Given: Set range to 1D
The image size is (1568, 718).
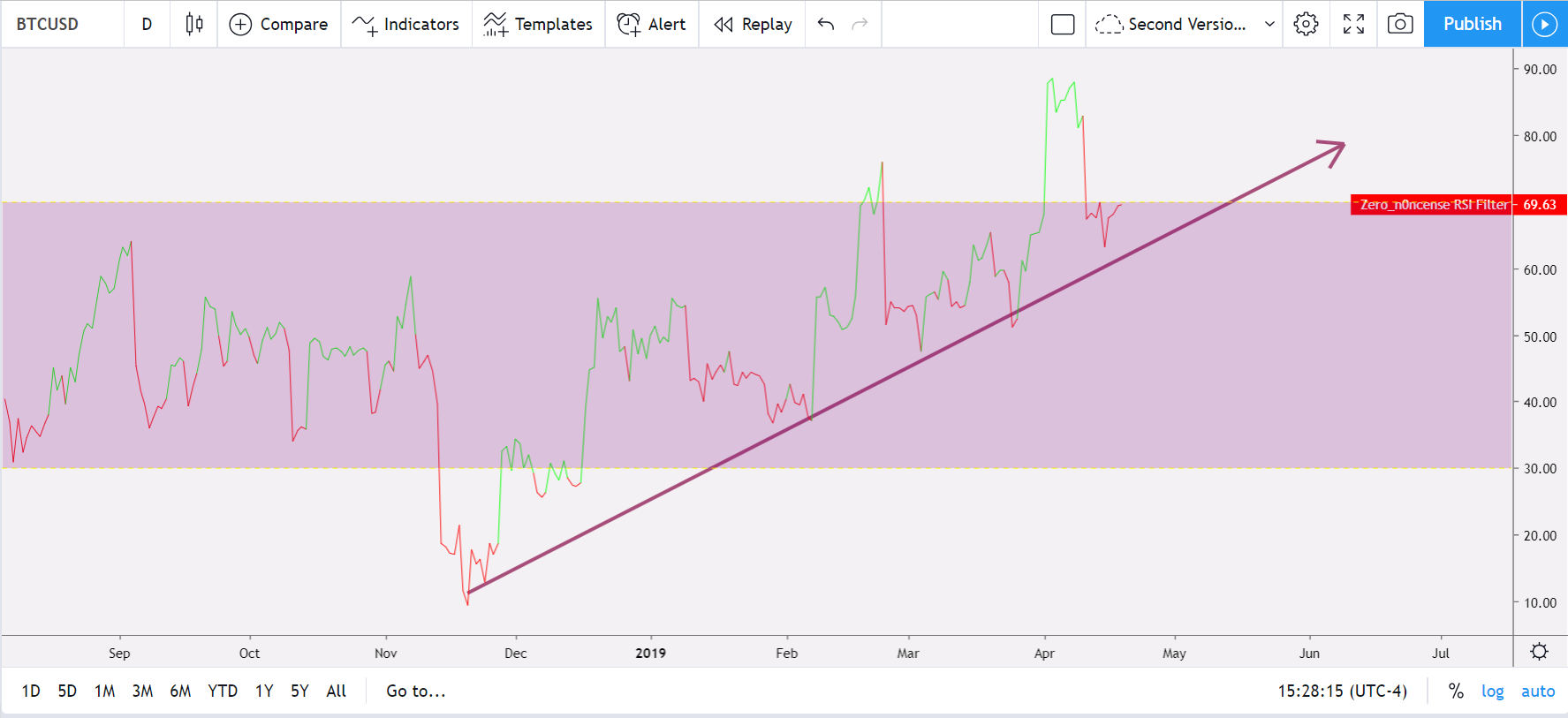Looking at the screenshot, I should point(31,691).
